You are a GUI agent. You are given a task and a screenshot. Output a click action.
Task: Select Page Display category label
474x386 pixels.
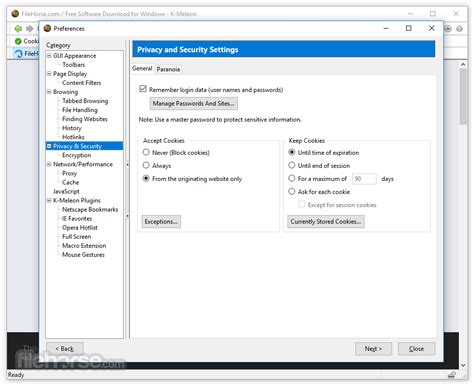coord(70,74)
